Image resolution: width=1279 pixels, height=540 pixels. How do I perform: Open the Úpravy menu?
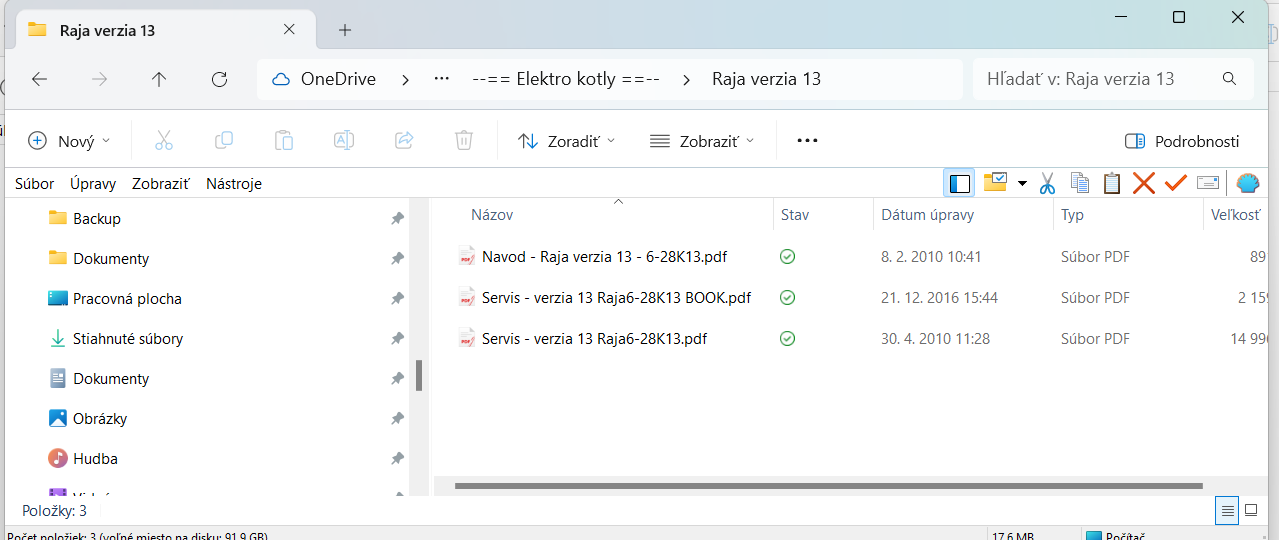[x=93, y=183]
